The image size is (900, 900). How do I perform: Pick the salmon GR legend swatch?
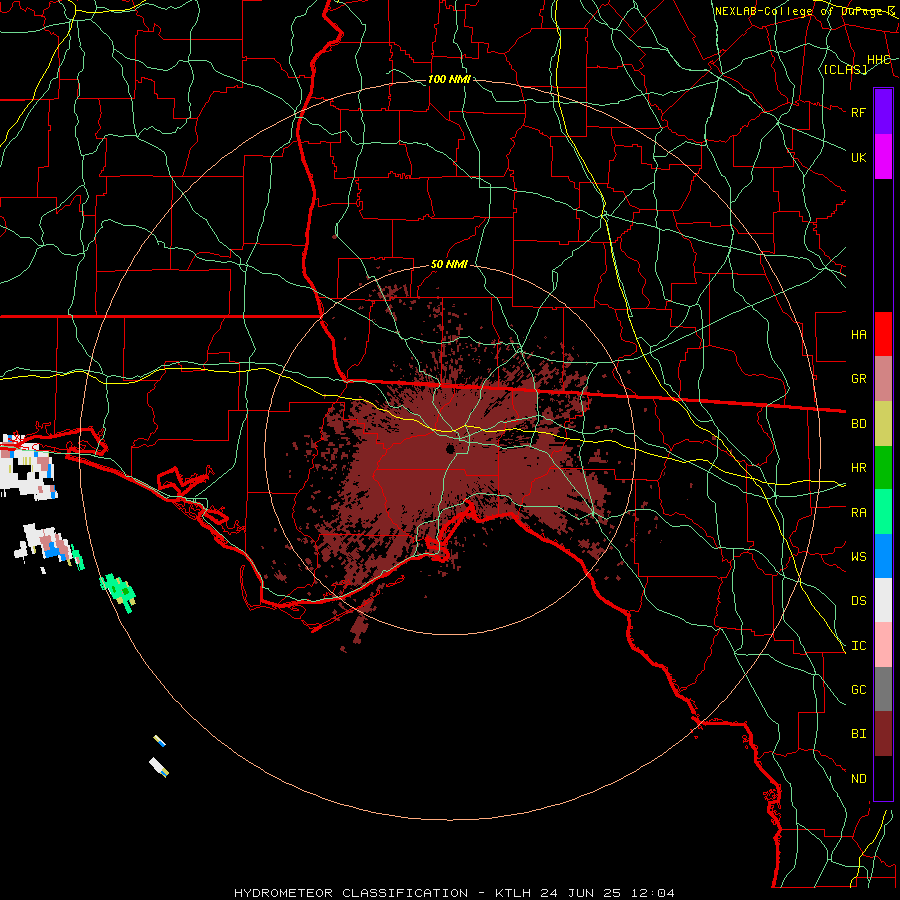click(x=883, y=379)
